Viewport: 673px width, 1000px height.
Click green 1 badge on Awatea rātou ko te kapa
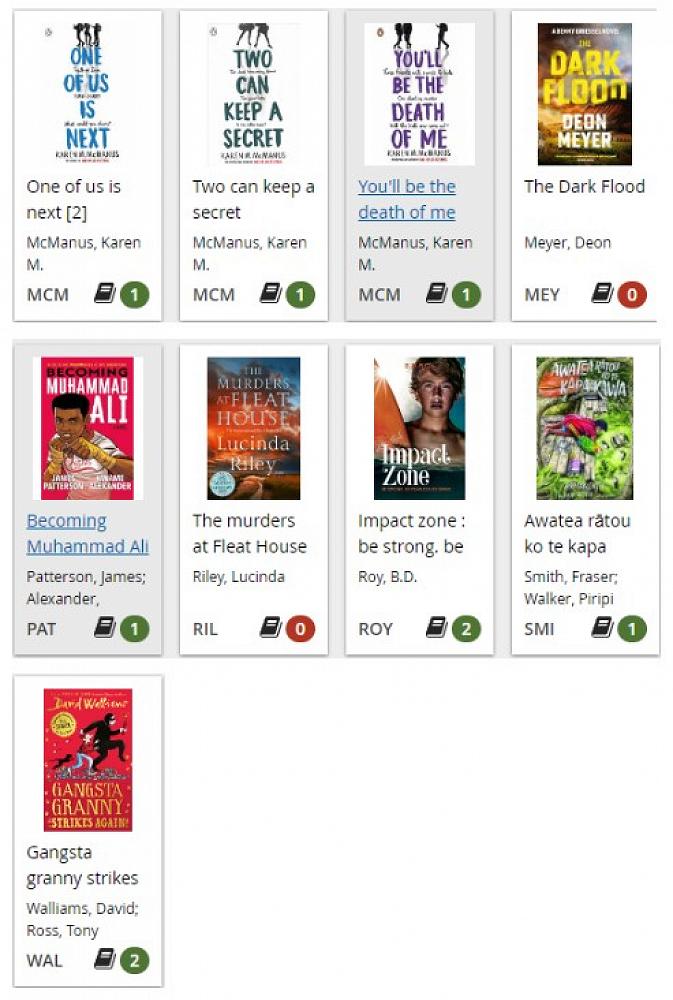point(632,629)
